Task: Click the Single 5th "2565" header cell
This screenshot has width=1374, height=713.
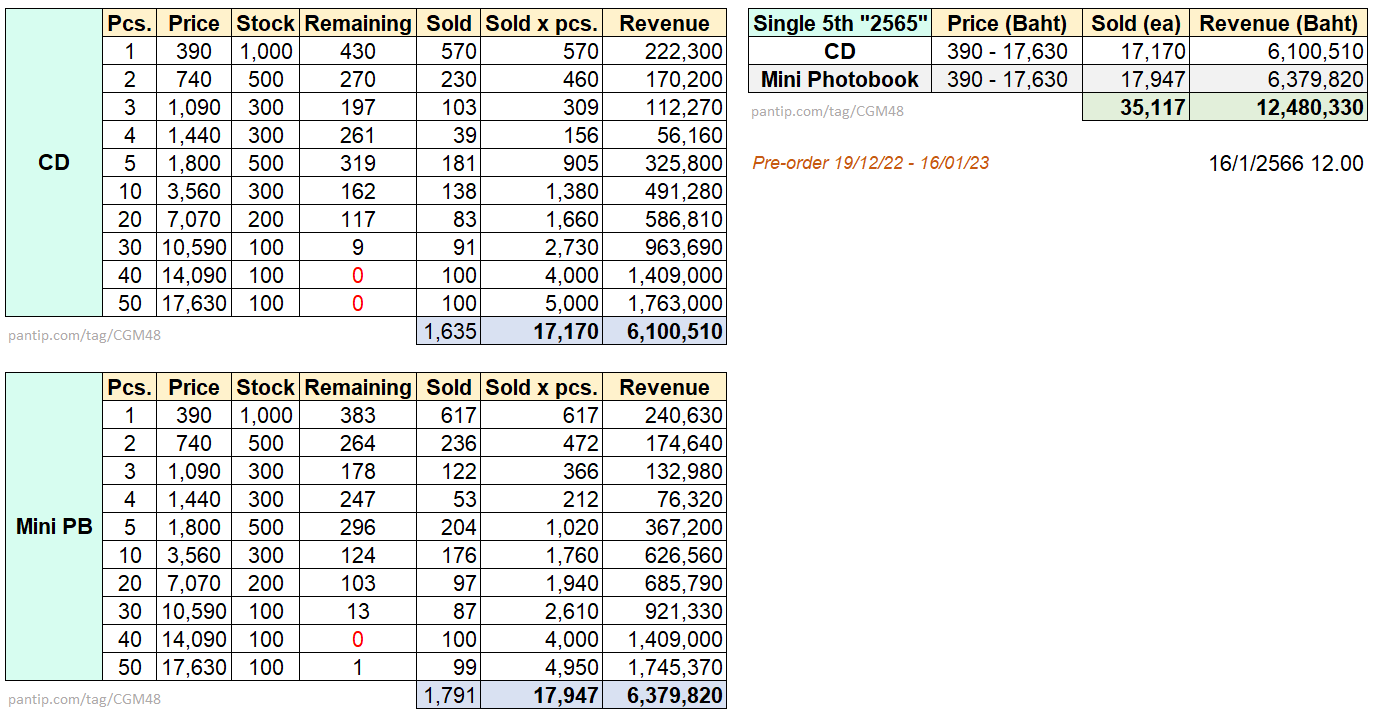Action: [x=840, y=24]
